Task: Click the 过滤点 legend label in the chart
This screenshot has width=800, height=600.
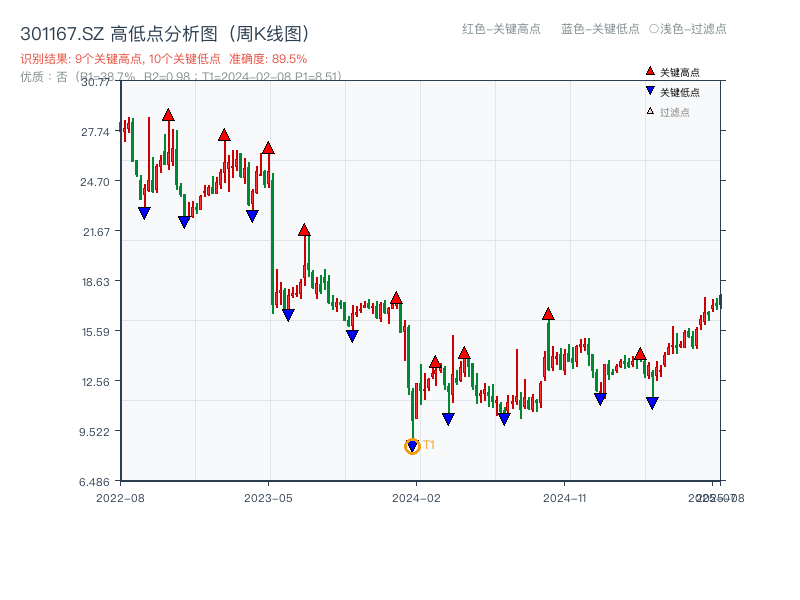Action: [x=674, y=112]
